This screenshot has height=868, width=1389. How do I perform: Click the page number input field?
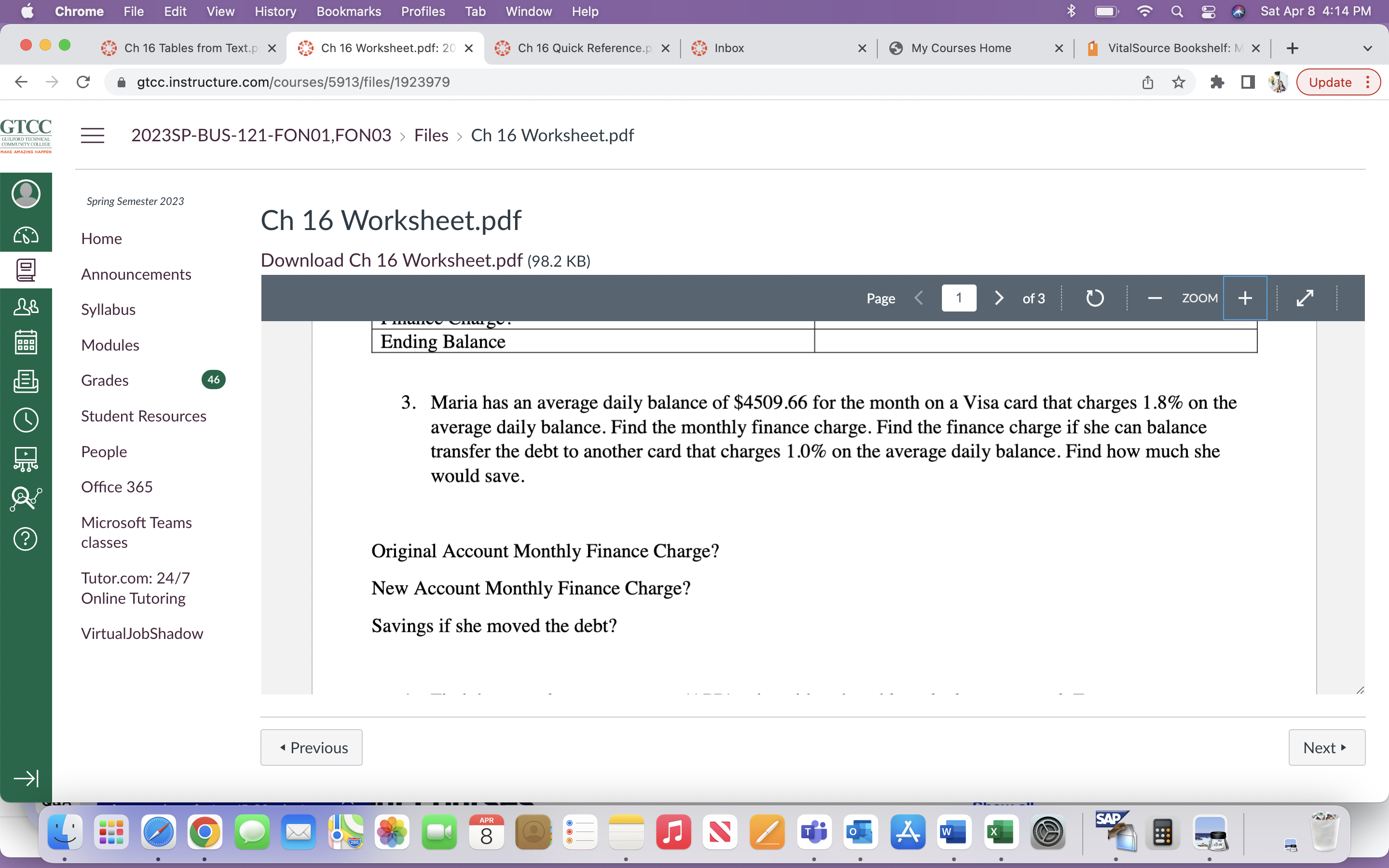pos(958,298)
